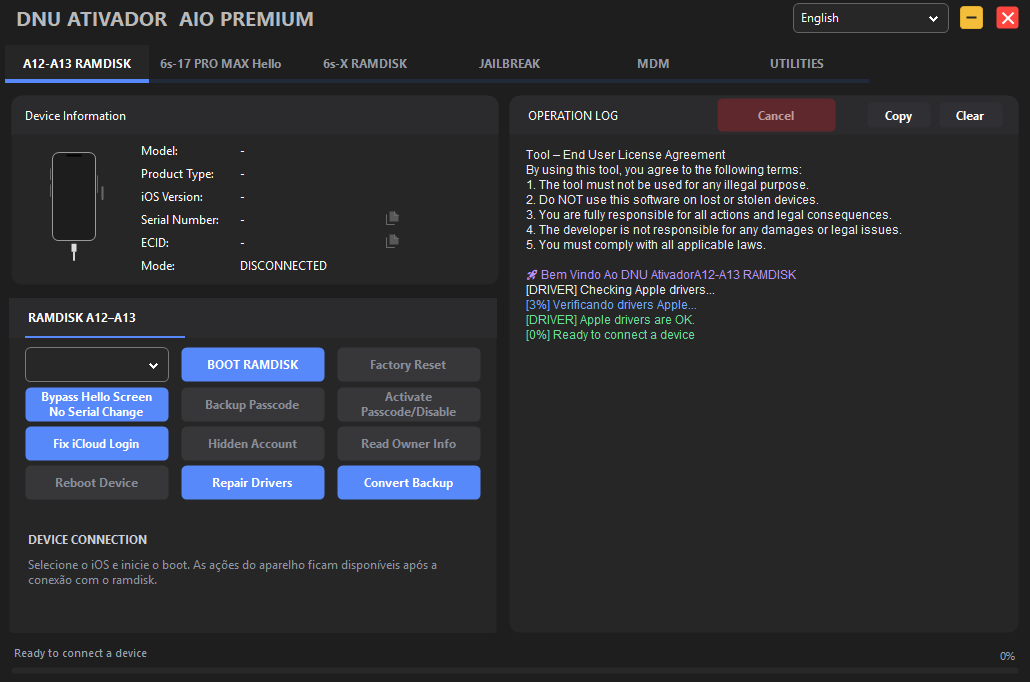The image size is (1030, 682).
Task: Go to the JAILBREAK tab
Action: (509, 64)
